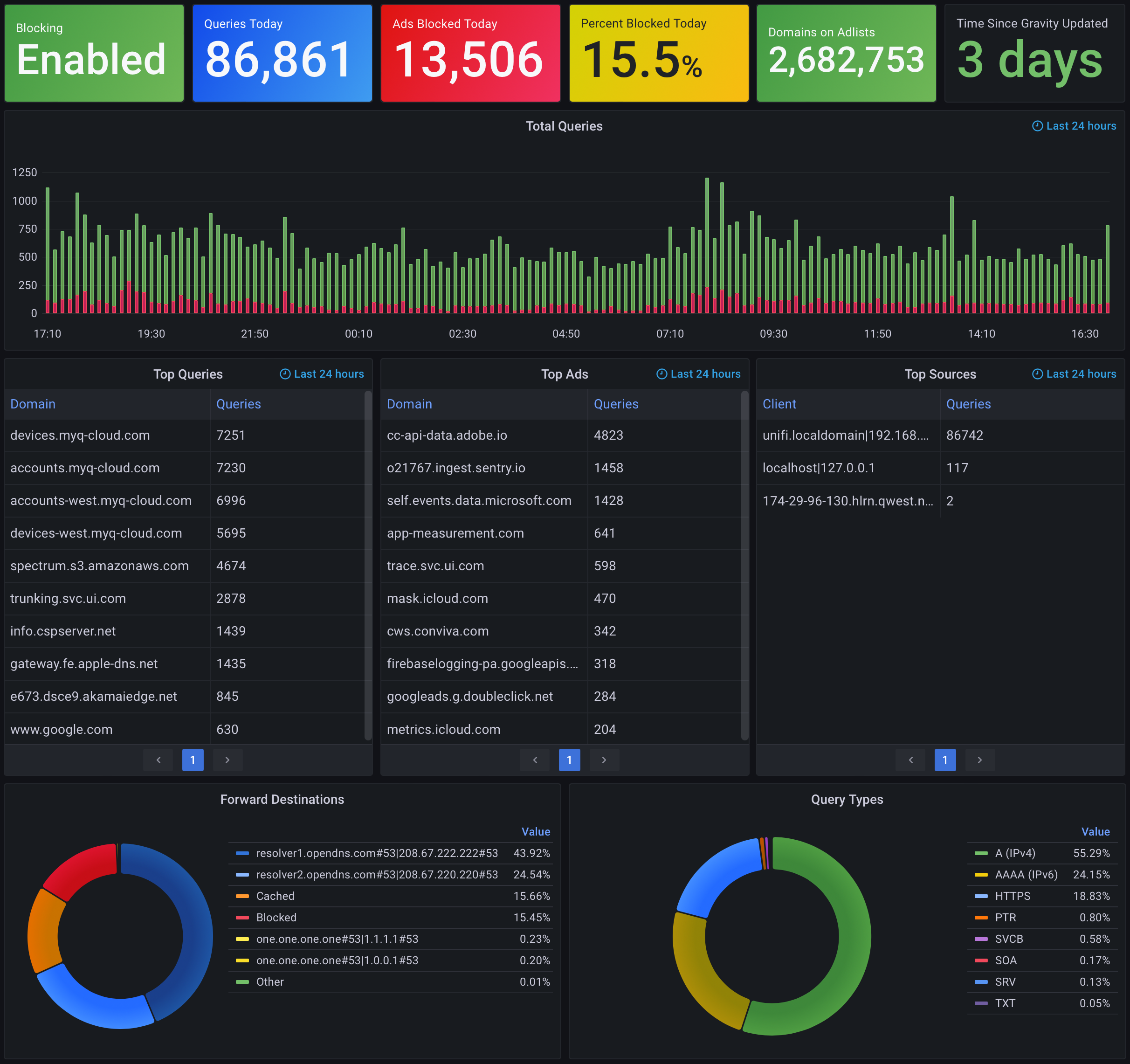Open the Forward Destinations panel title menu

click(282, 799)
